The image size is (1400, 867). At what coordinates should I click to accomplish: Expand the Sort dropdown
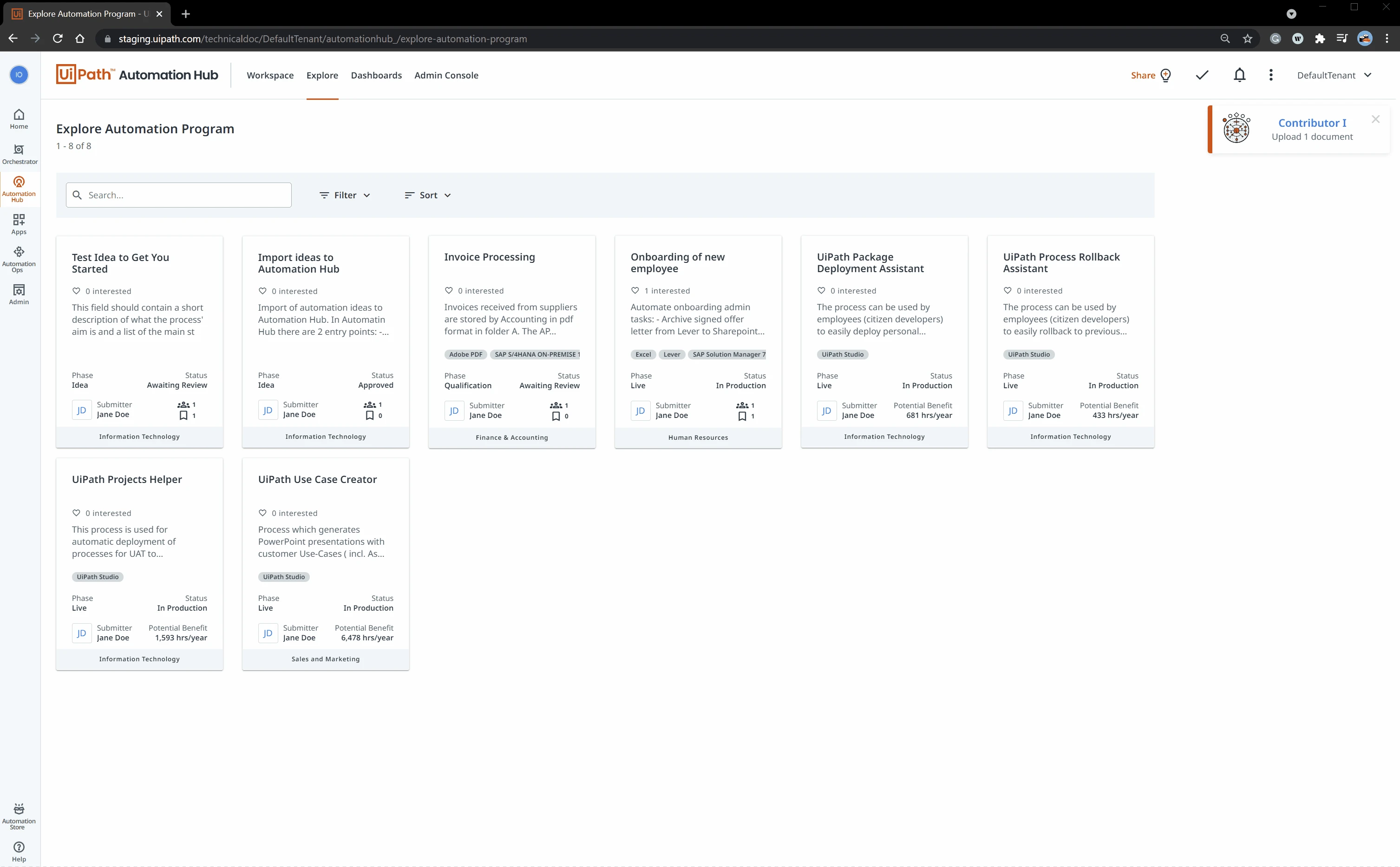click(x=428, y=195)
